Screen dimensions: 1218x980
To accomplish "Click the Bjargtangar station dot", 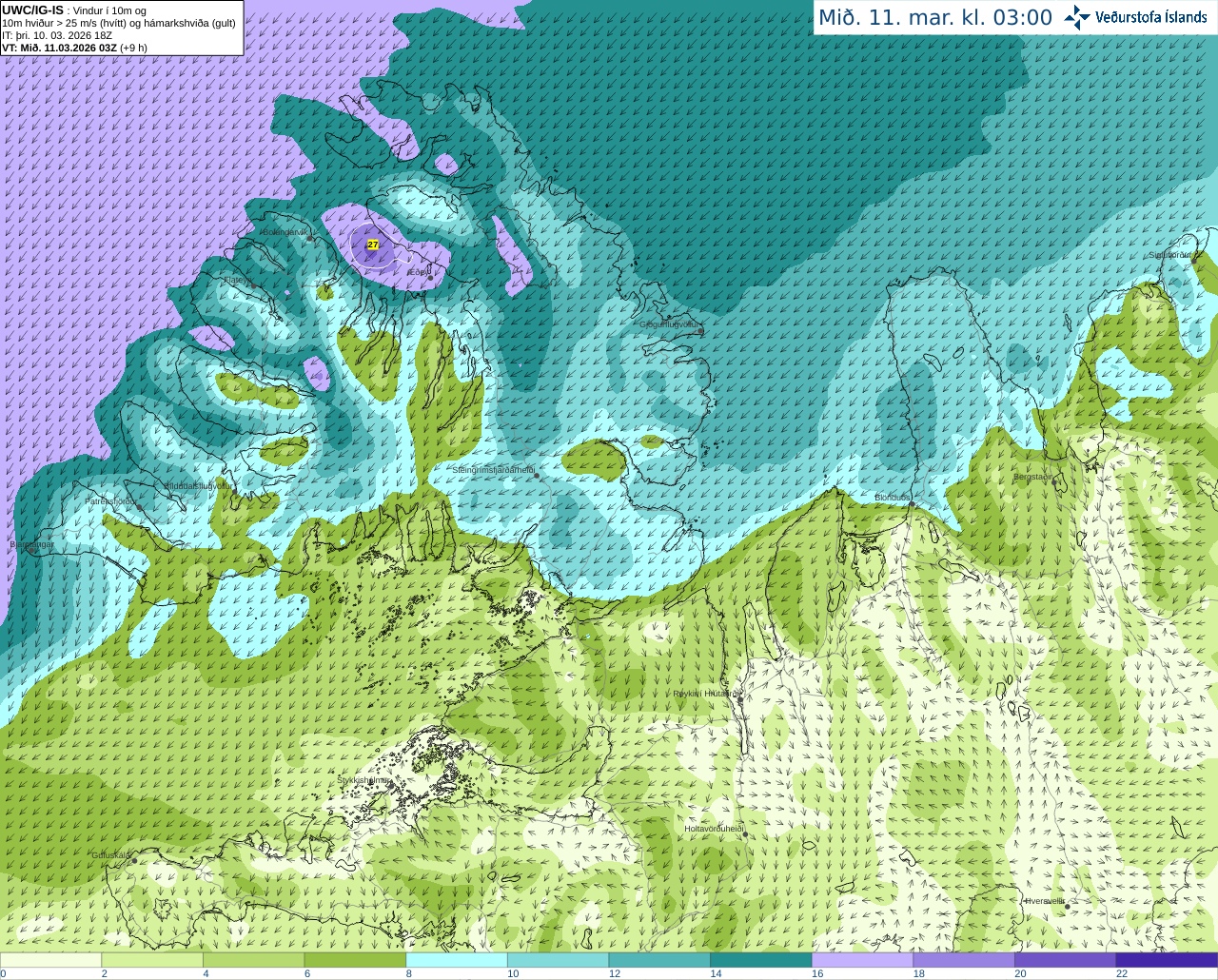I will coord(31,550).
